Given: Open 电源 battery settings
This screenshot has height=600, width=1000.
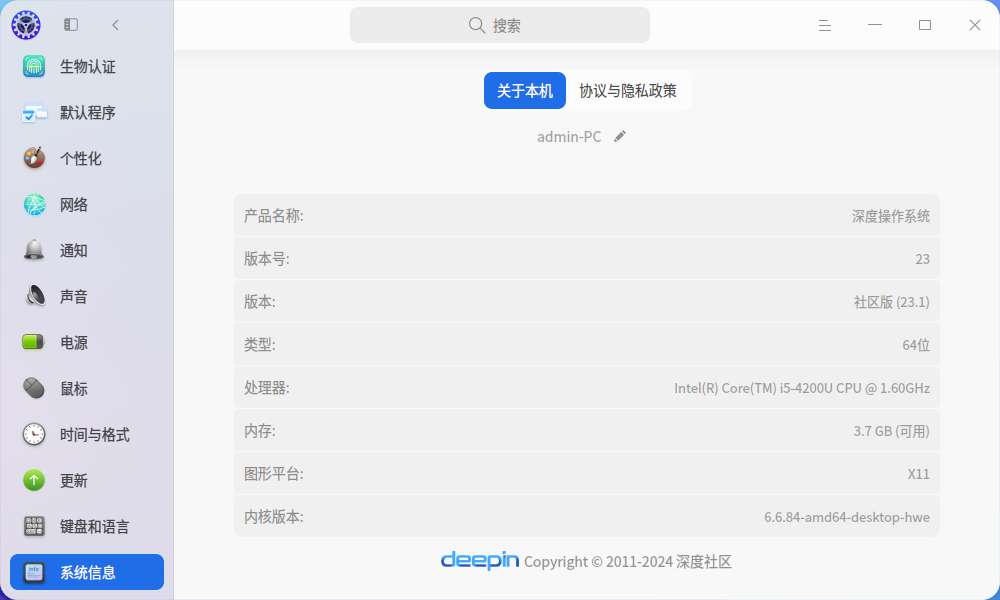Looking at the screenshot, I should coord(87,342).
